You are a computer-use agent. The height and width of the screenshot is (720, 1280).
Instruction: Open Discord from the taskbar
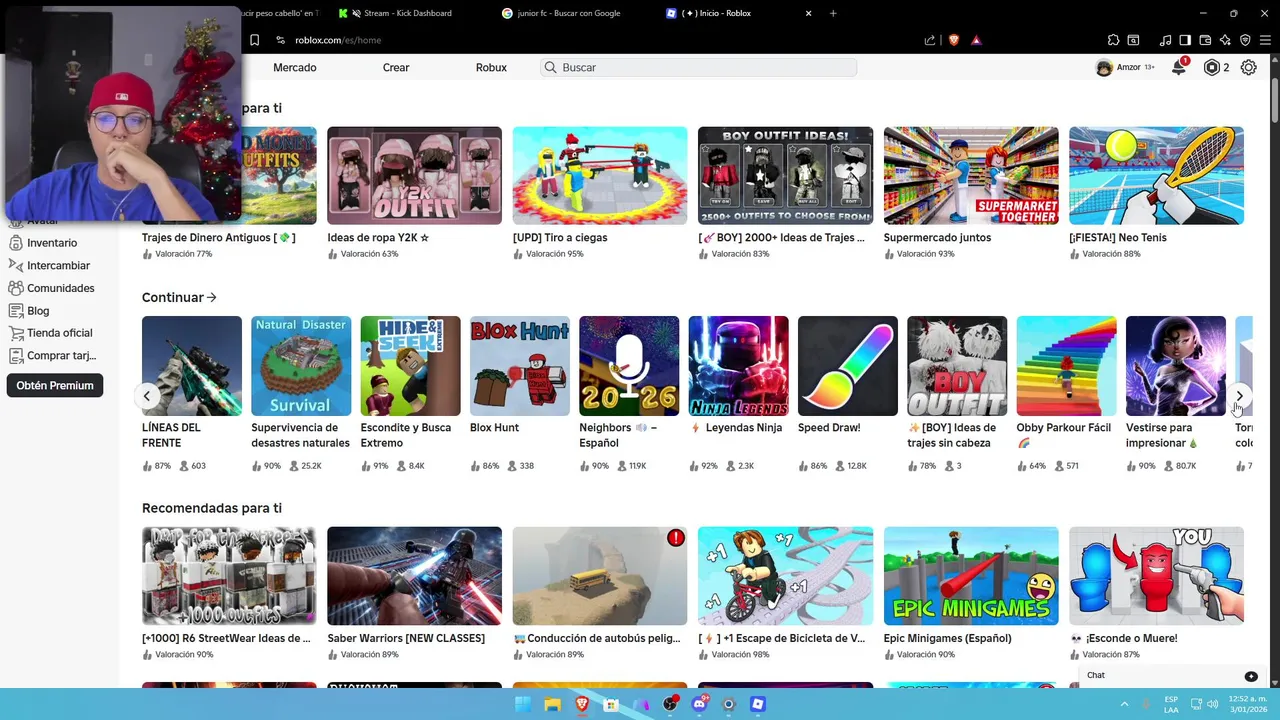pyautogui.click(x=700, y=704)
